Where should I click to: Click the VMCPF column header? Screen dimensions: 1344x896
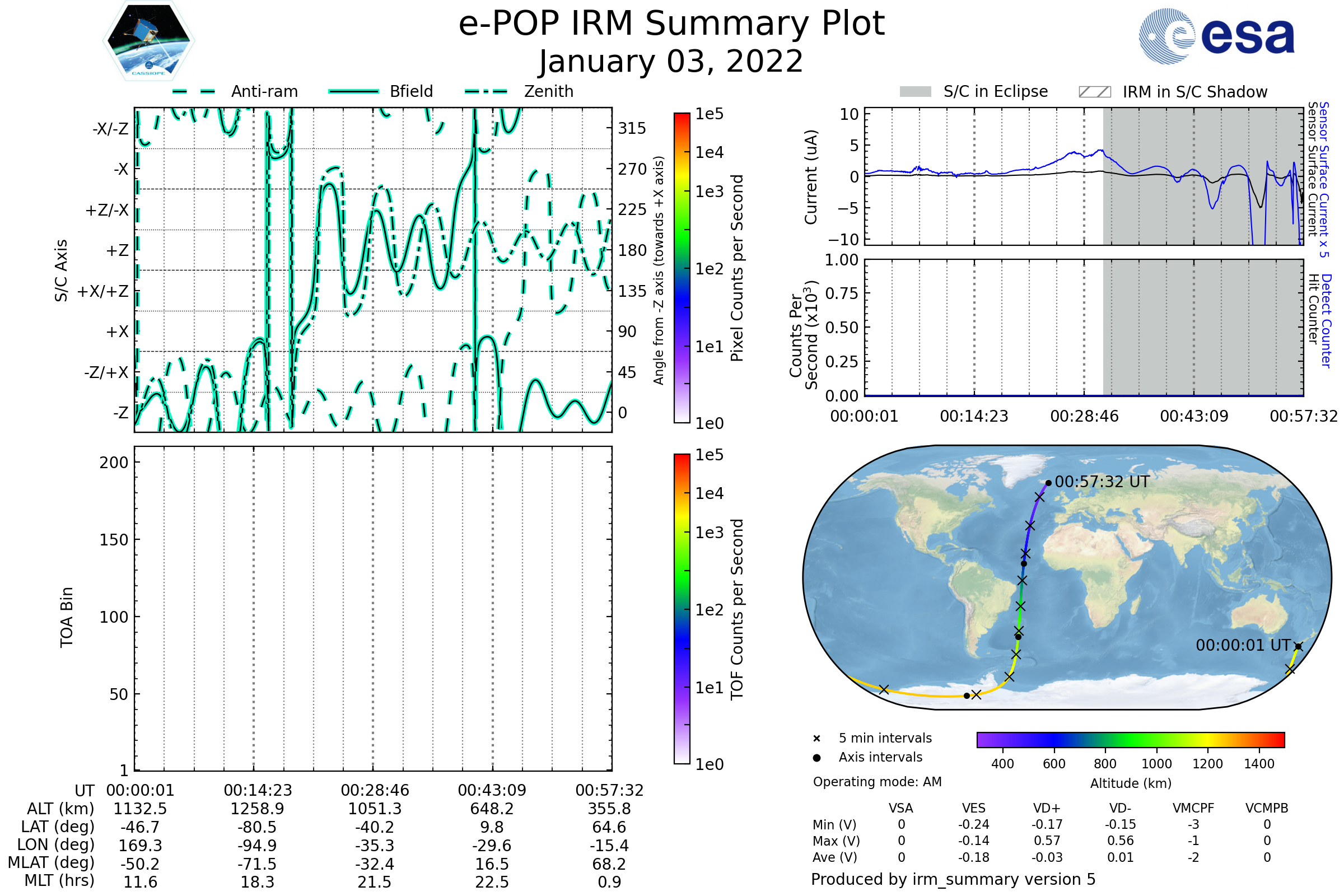click(1193, 809)
